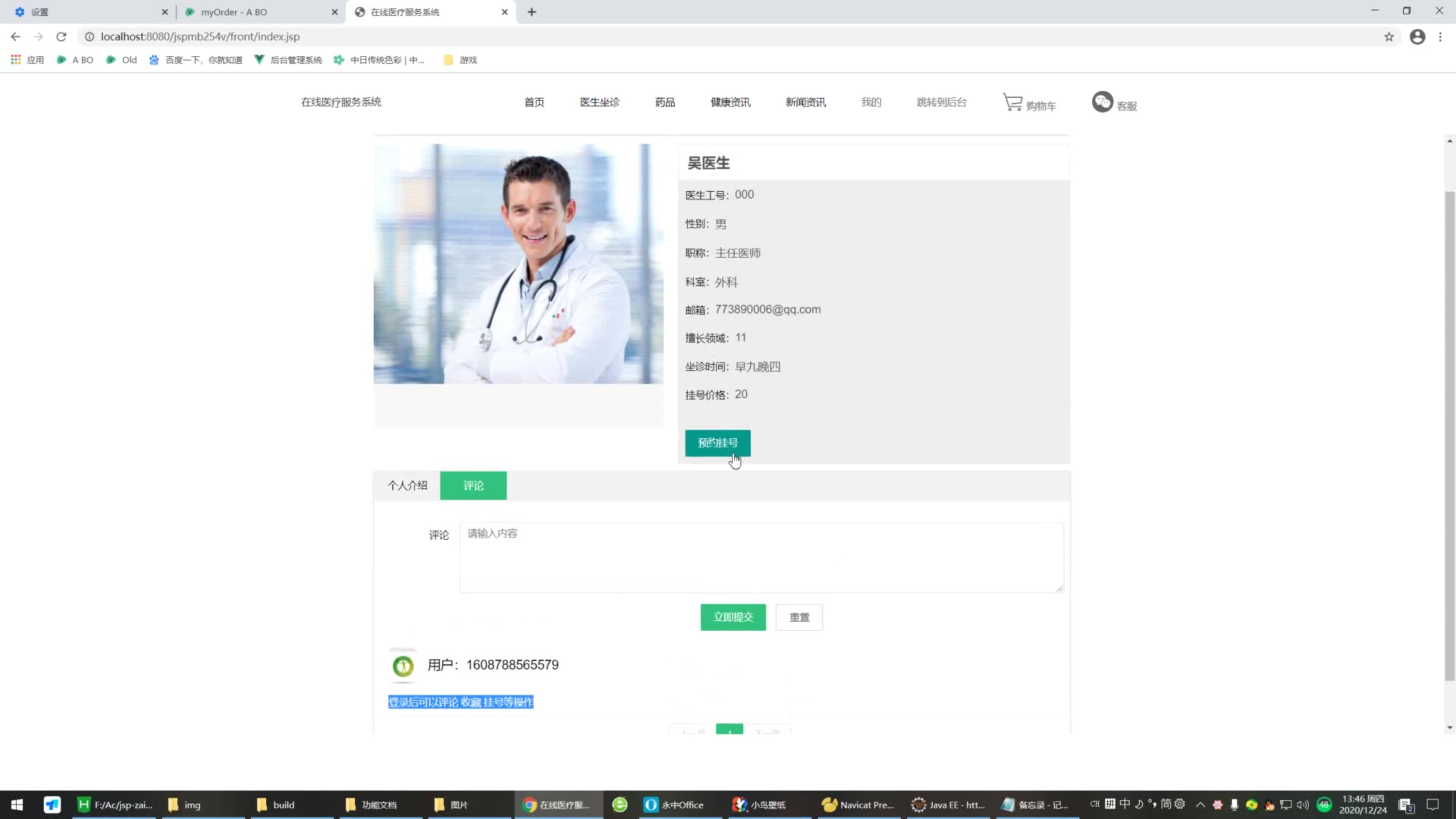Open Chrome profile account icon
This screenshot has height=819, width=1456.
(x=1417, y=37)
